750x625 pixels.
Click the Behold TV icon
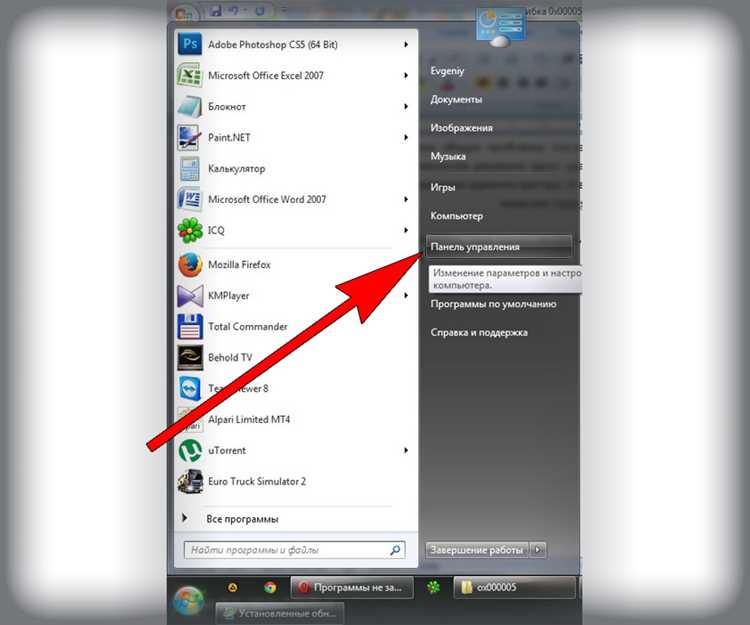pyautogui.click(x=190, y=358)
